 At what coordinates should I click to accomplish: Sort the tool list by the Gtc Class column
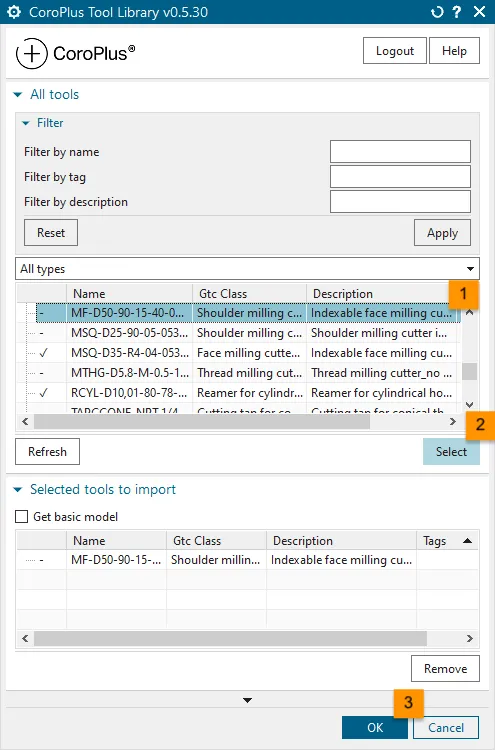click(249, 294)
